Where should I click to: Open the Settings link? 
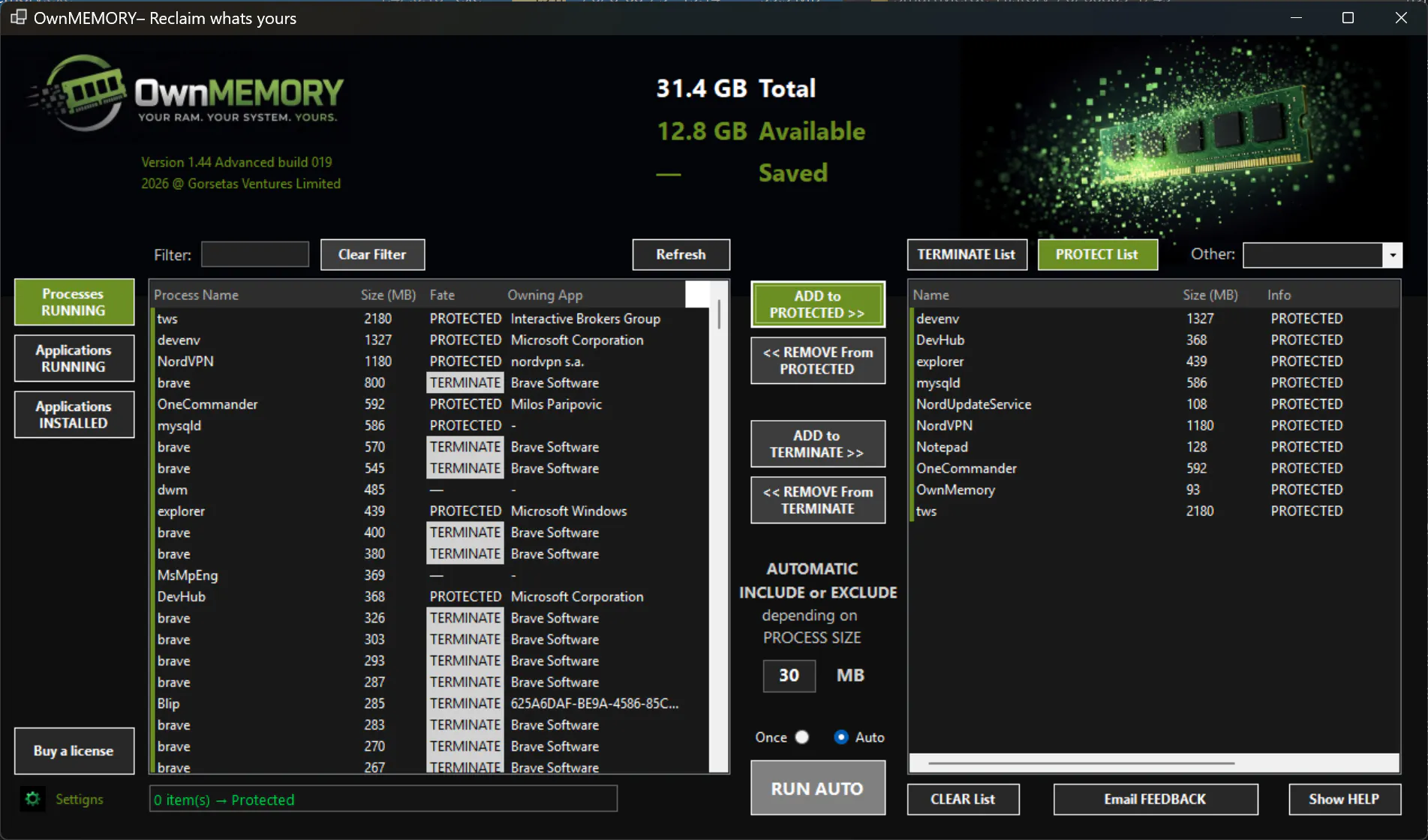click(80, 799)
